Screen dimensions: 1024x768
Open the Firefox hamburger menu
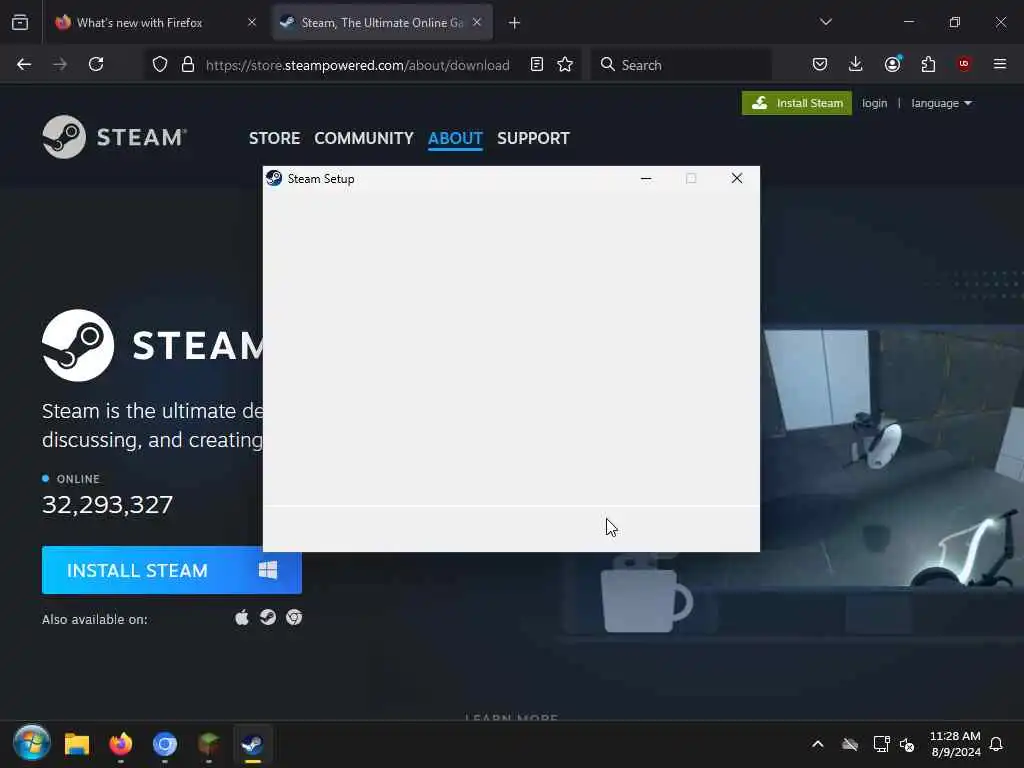[x=1000, y=64]
